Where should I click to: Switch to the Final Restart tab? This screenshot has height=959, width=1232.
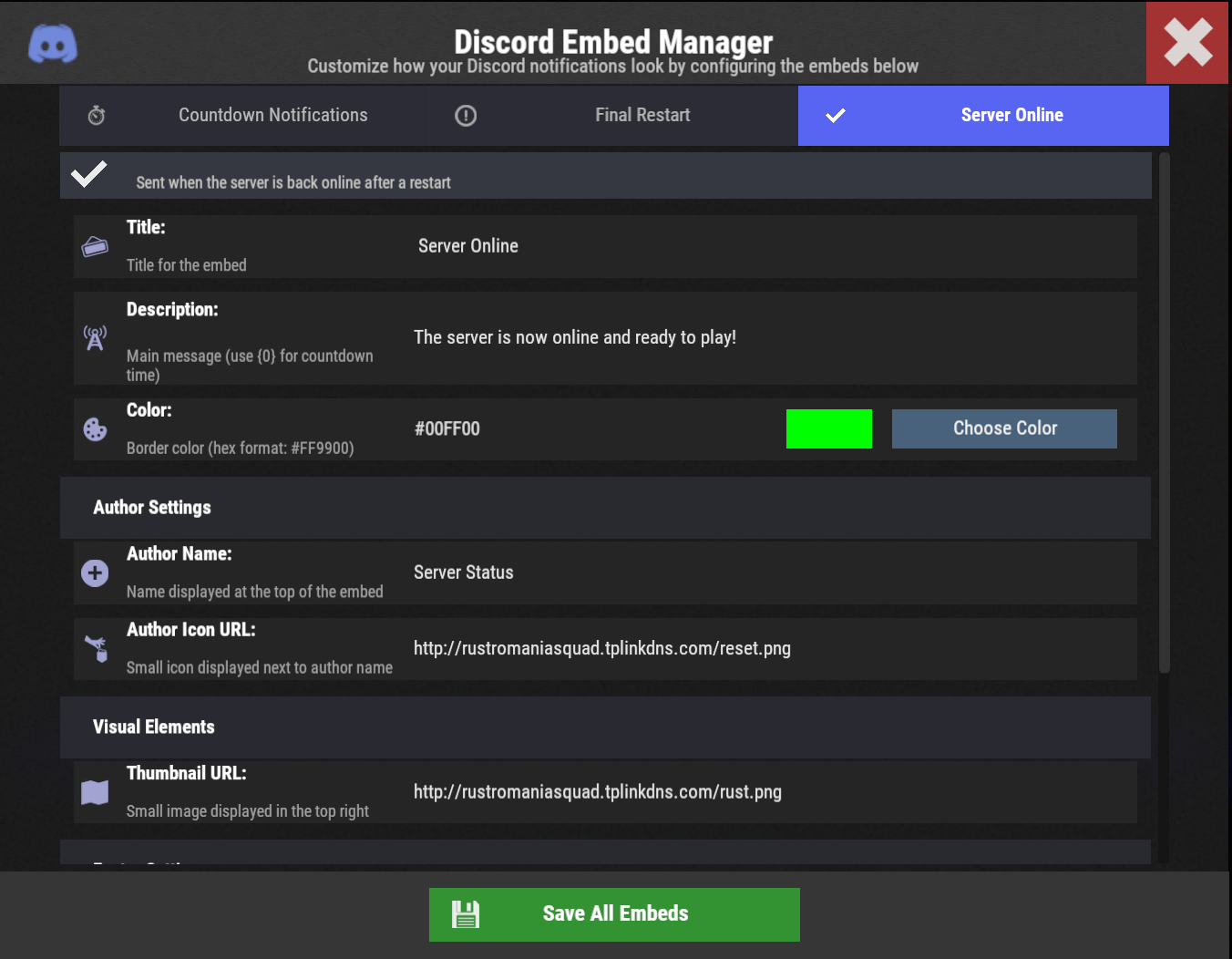613,116
